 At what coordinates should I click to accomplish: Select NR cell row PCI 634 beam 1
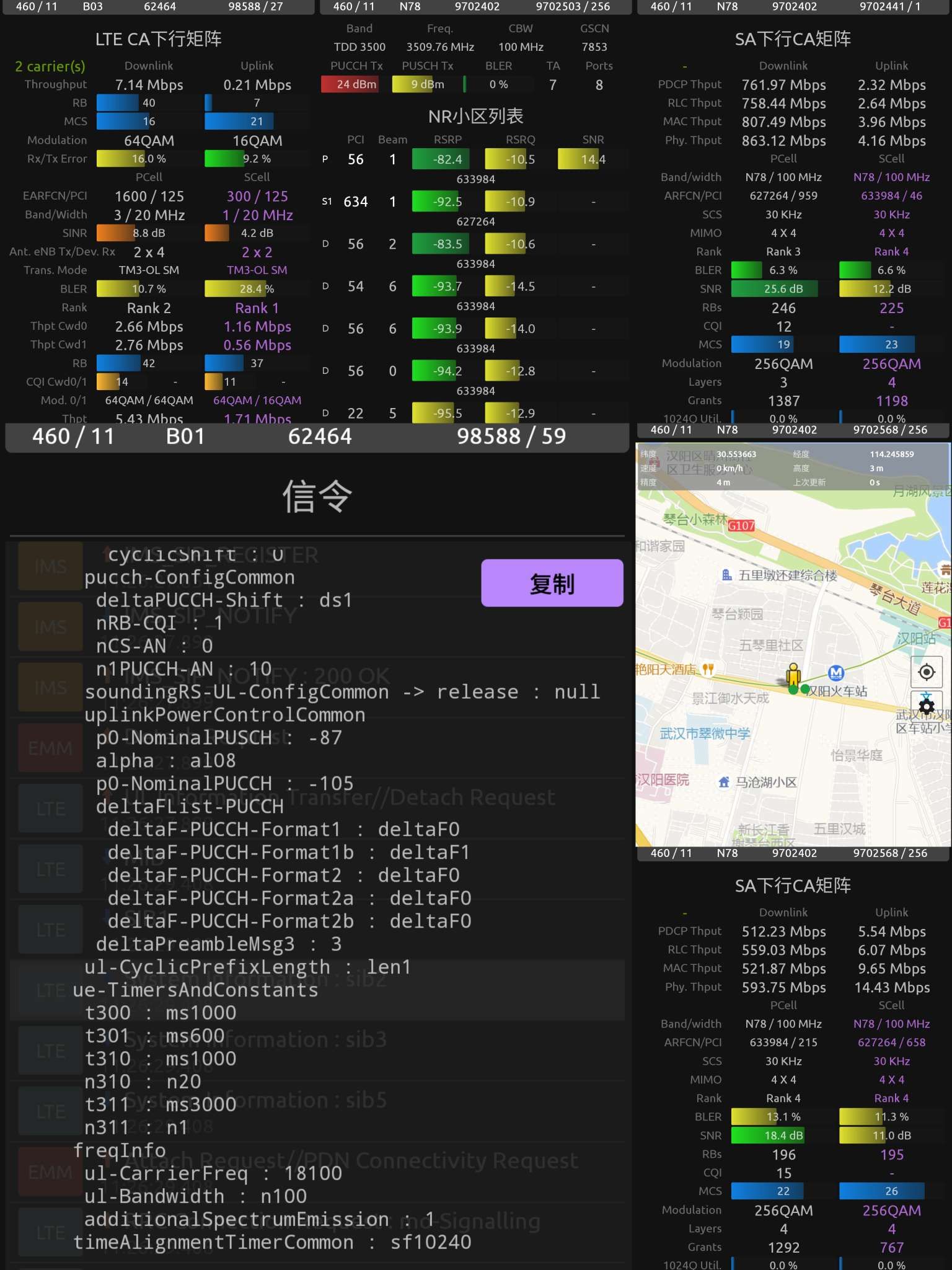[x=475, y=202]
